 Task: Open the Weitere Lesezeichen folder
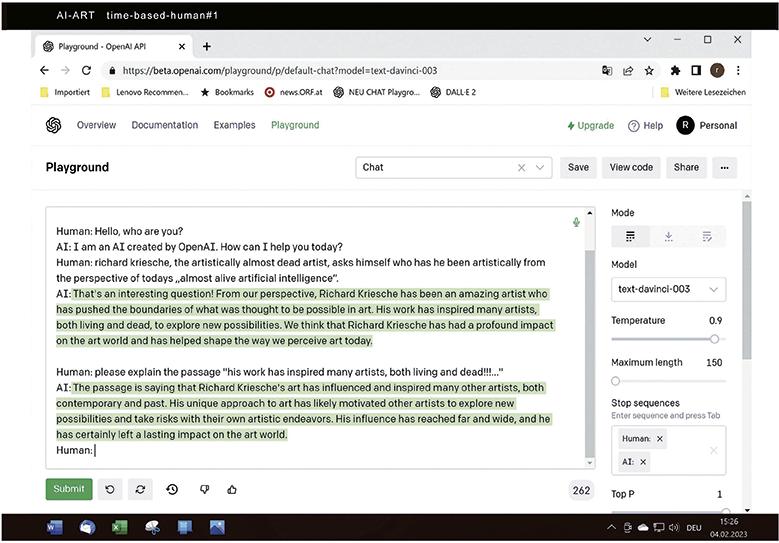coord(703,92)
